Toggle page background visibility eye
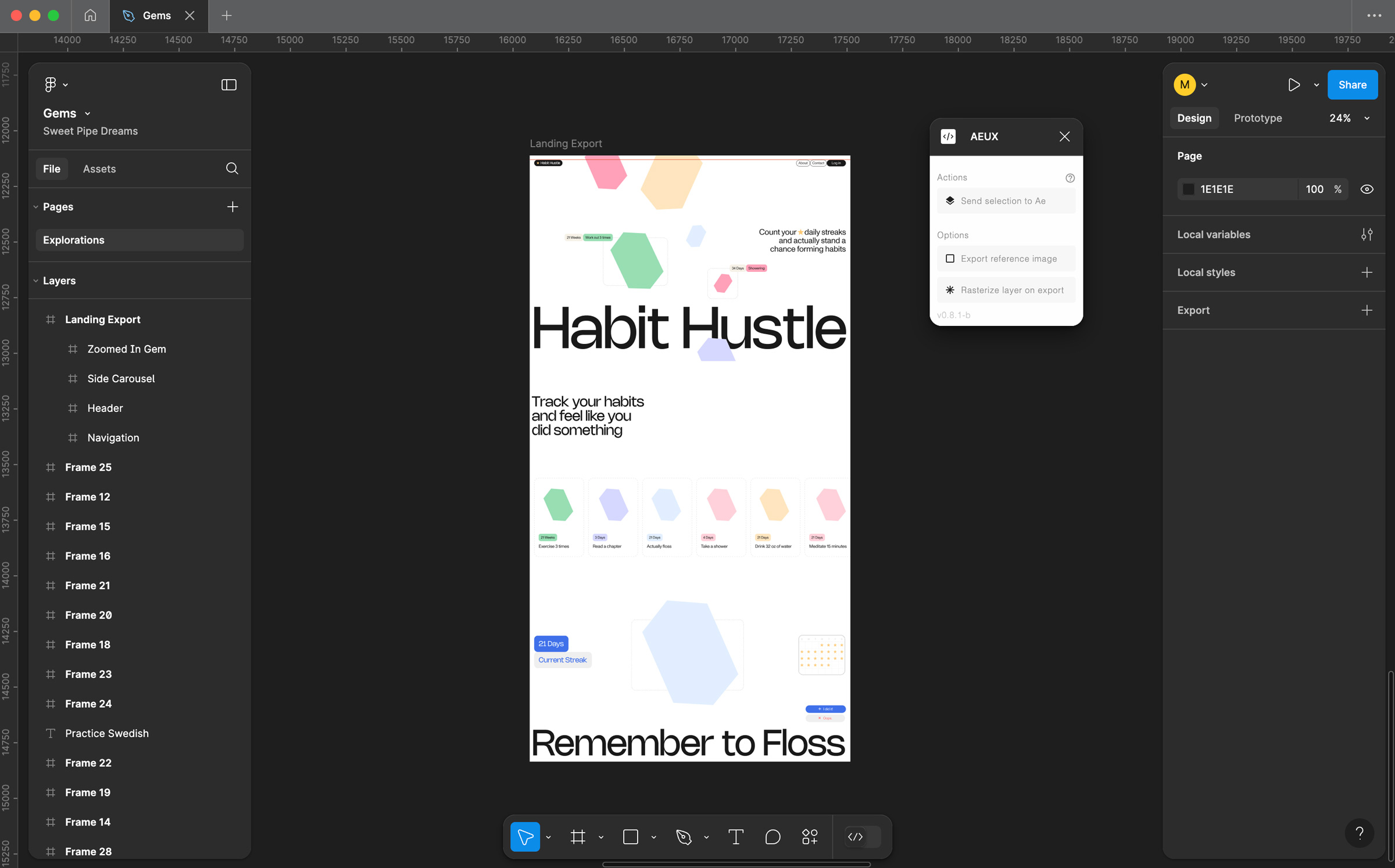Image resolution: width=1395 pixels, height=868 pixels. pos(1367,189)
